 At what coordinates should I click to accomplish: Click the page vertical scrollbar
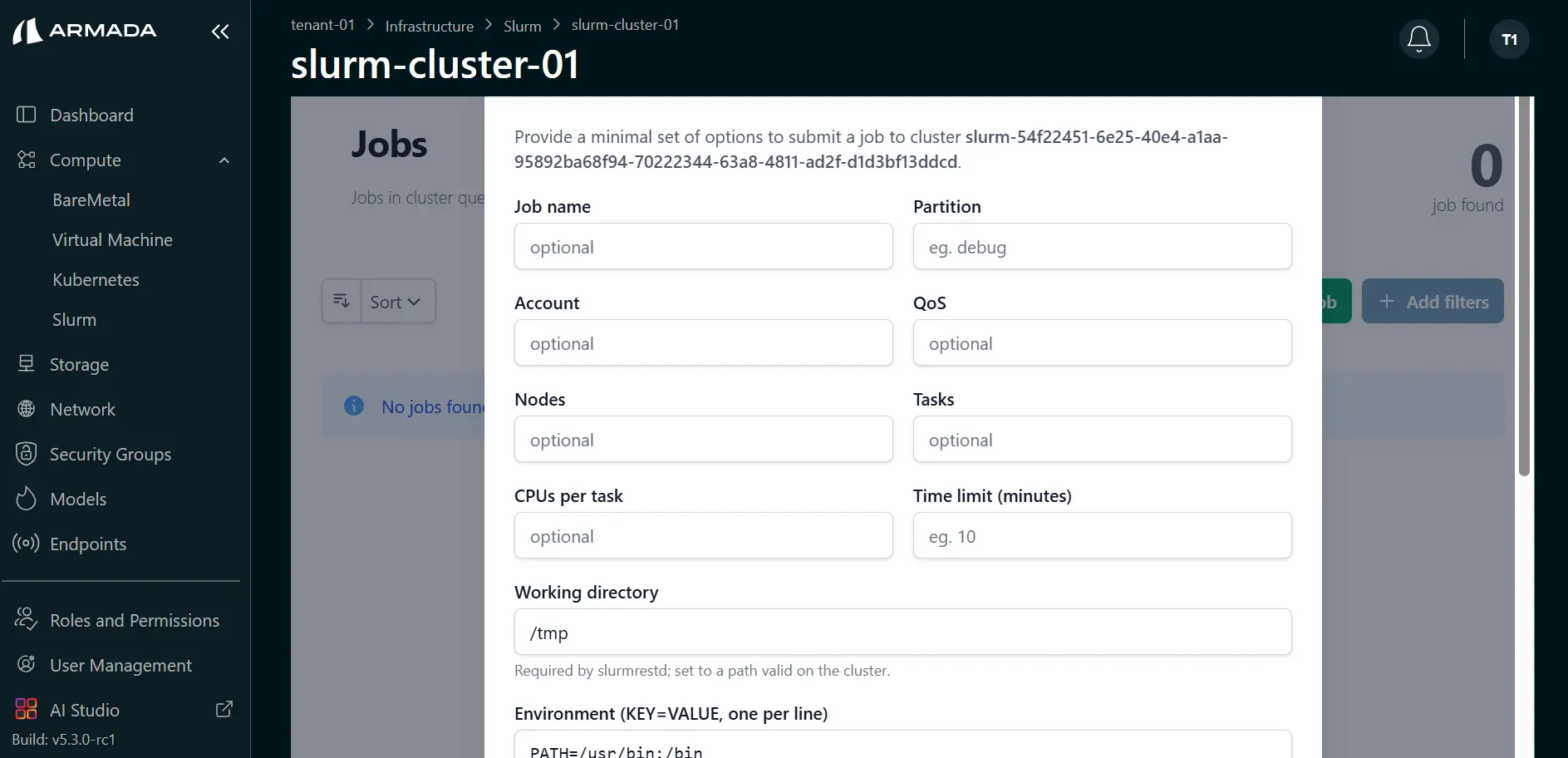pyautogui.click(x=1524, y=287)
